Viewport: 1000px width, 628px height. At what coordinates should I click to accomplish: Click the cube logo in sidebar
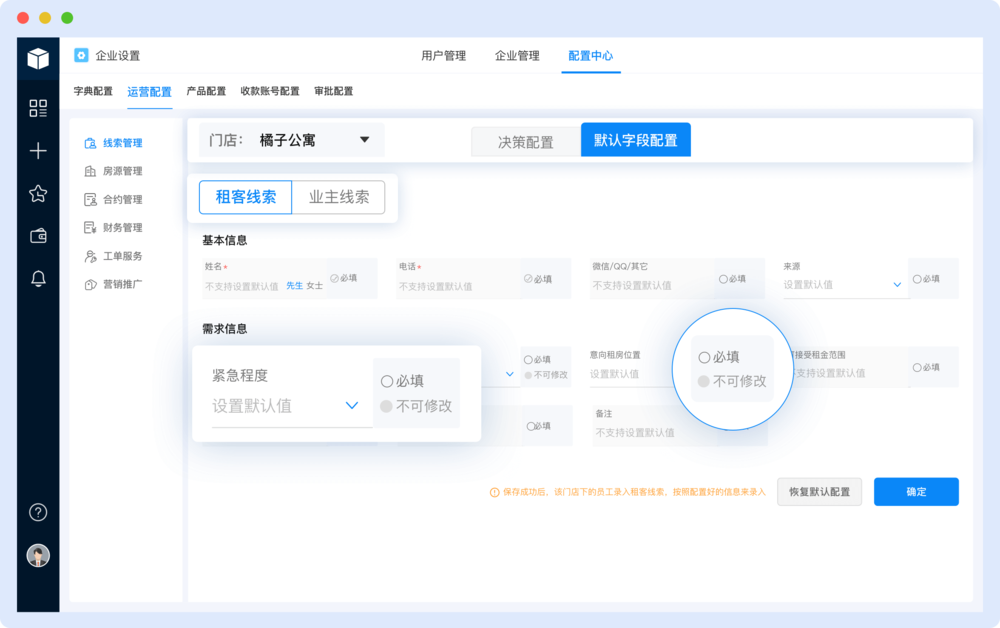38,59
